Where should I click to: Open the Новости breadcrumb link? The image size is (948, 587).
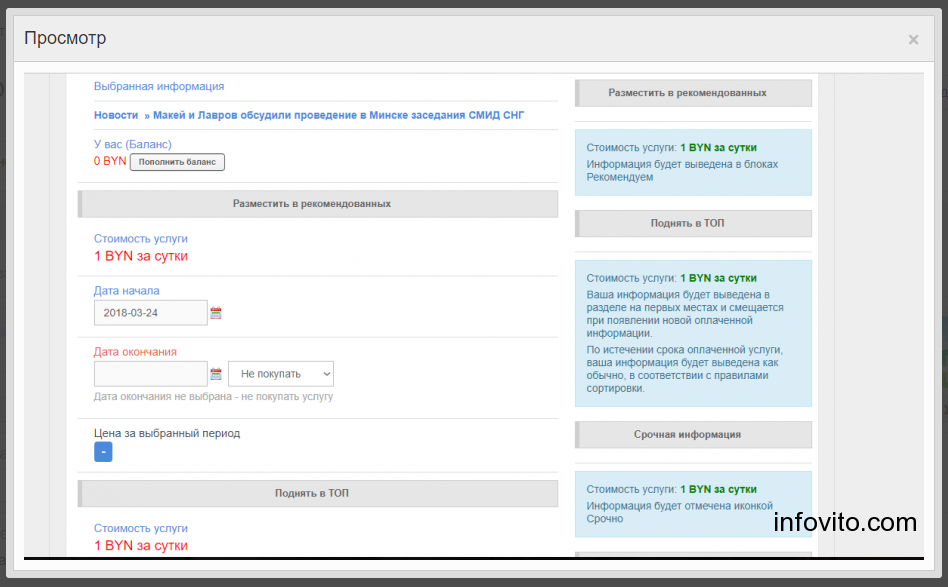click(115, 115)
